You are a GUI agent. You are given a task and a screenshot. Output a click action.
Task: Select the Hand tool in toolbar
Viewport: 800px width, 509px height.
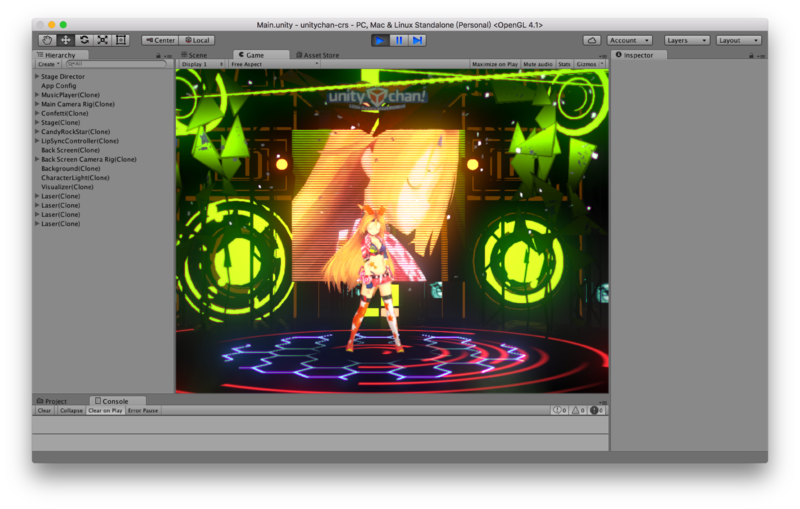point(47,40)
